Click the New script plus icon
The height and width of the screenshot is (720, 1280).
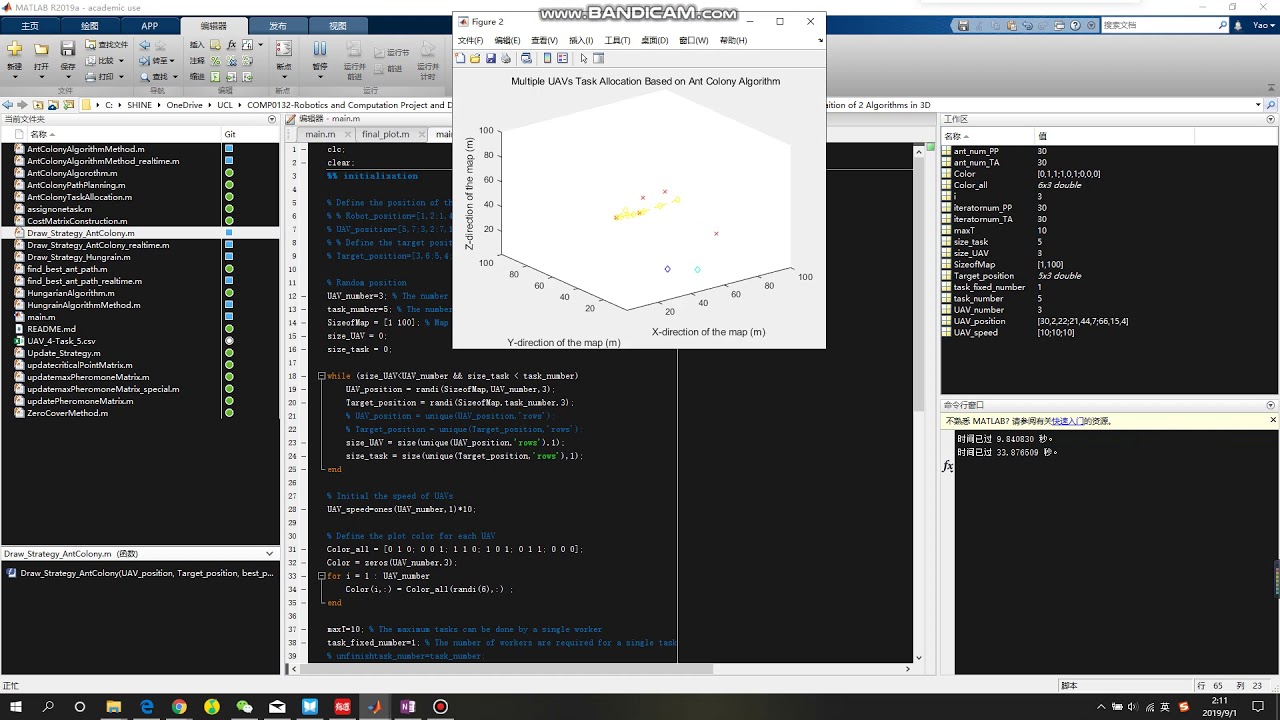coord(14,48)
